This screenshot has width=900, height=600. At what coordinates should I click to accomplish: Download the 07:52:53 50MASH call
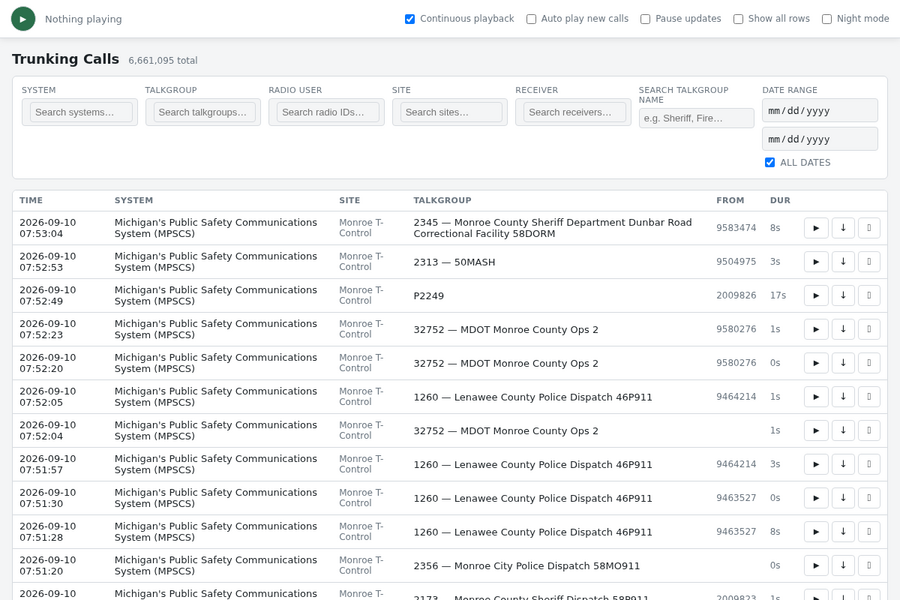(x=843, y=262)
